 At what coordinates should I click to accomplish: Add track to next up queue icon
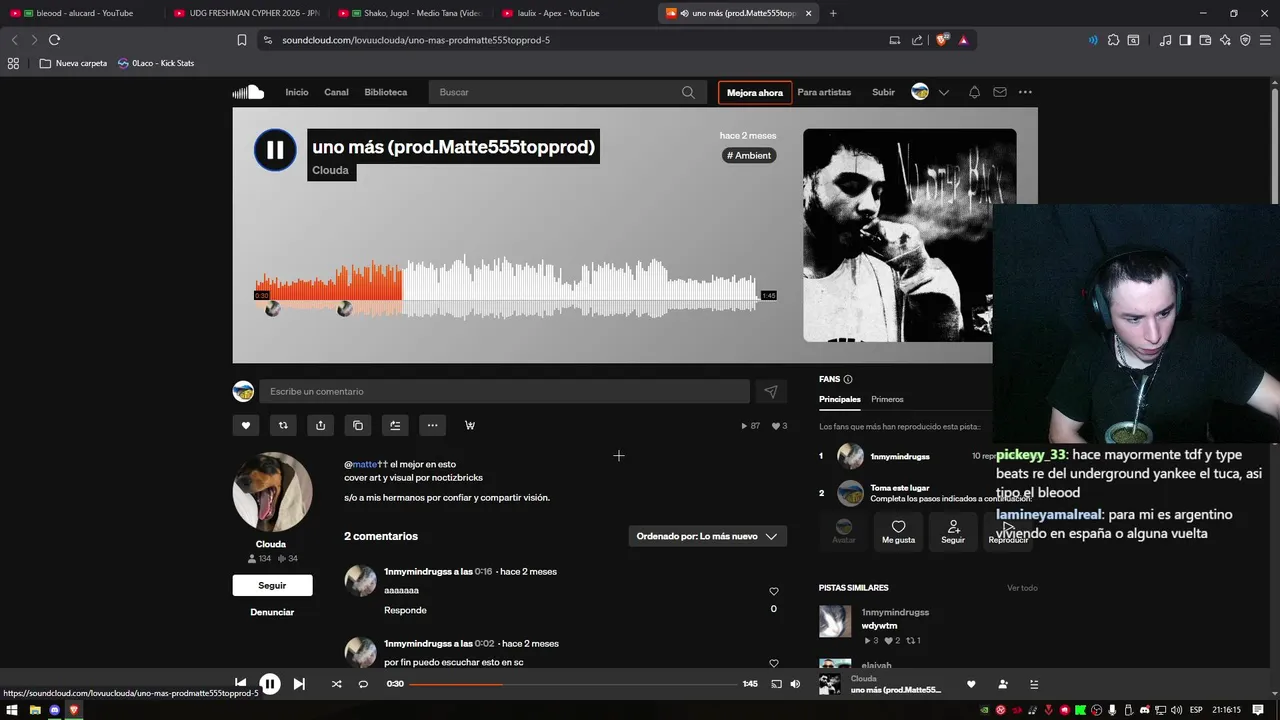pyautogui.click(x=395, y=425)
